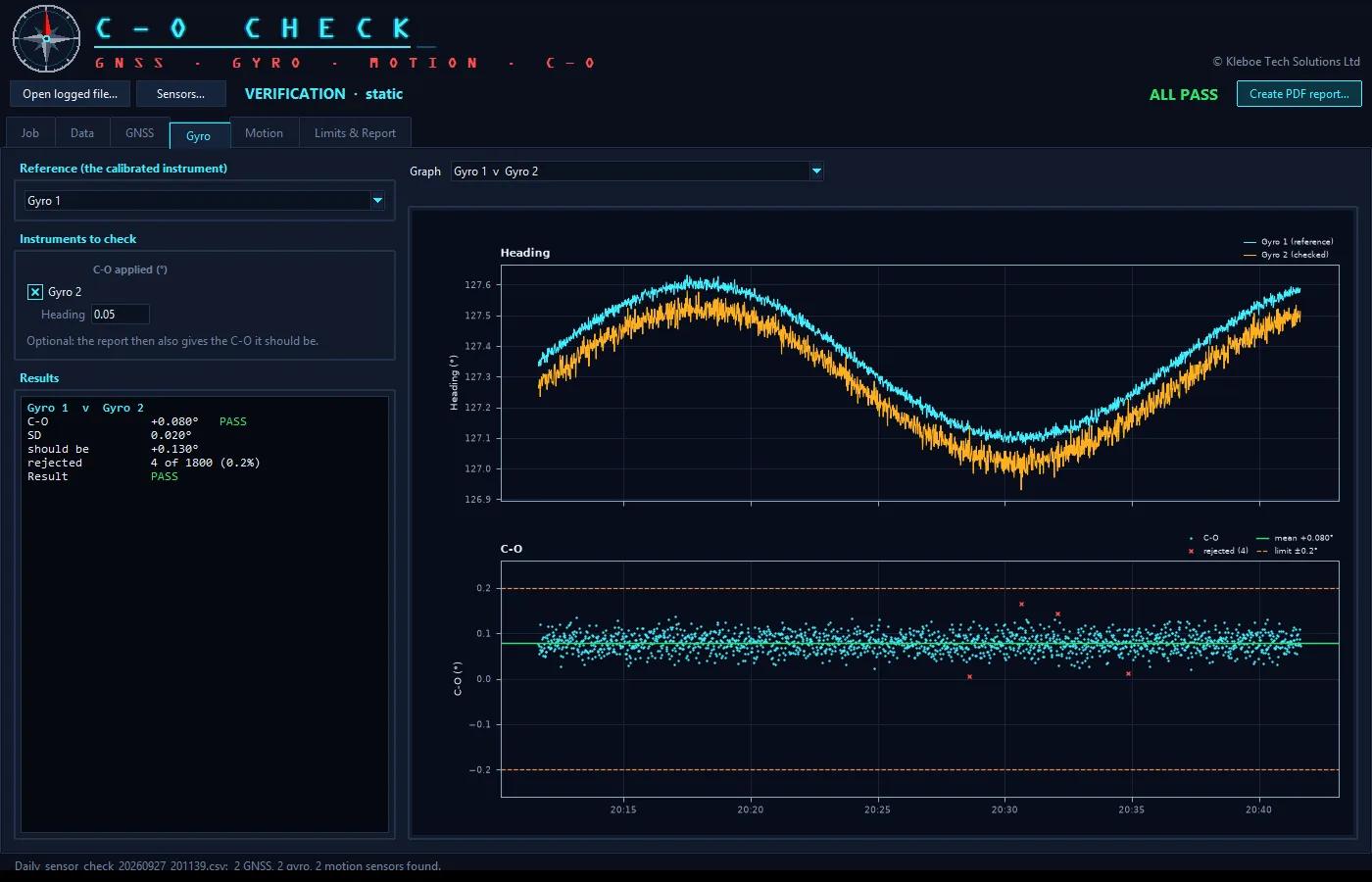Go to the Motion tab
This screenshot has height=882, width=1372.
click(264, 133)
